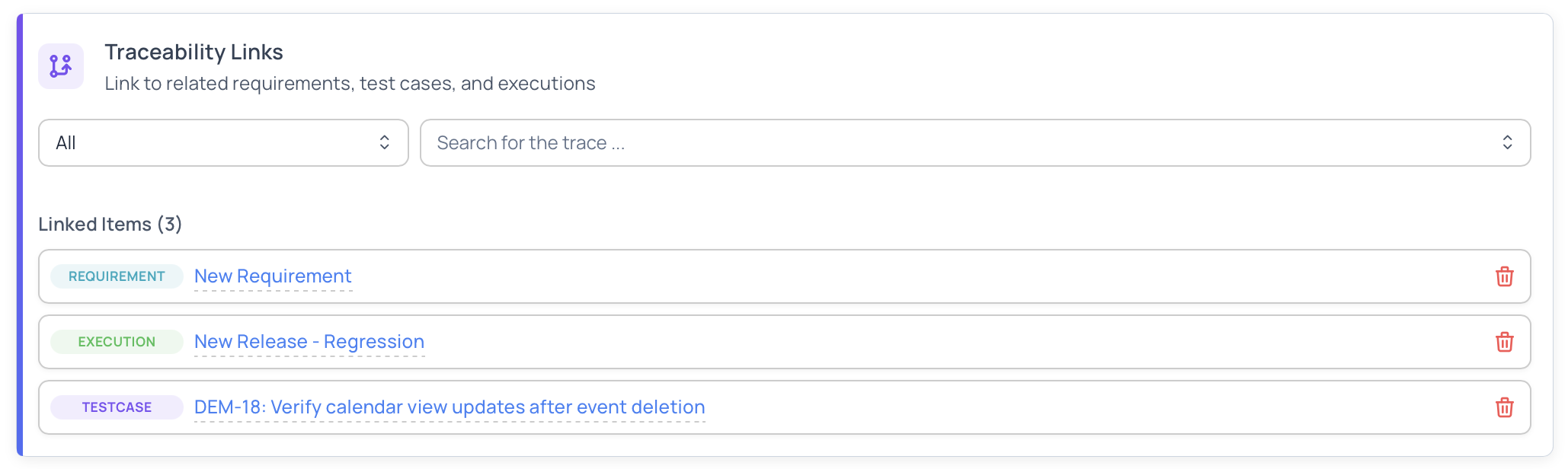1568x469 pixels.
Task: Delete the DEM-18 testcase link
Action: (x=1505, y=407)
